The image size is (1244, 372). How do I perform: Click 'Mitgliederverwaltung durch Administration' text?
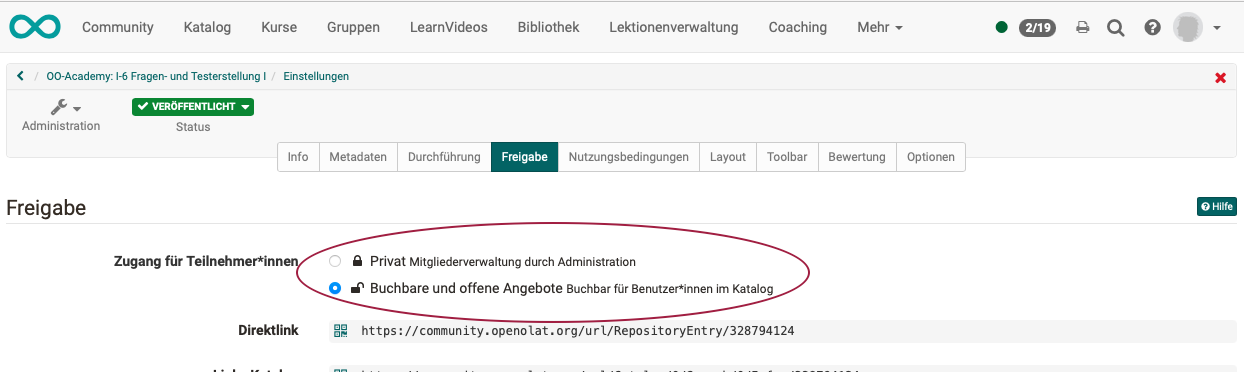click(x=522, y=262)
